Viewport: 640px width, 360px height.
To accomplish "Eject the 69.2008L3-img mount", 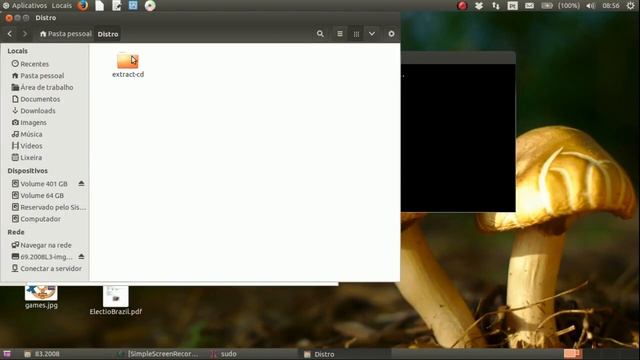I will (x=81, y=257).
